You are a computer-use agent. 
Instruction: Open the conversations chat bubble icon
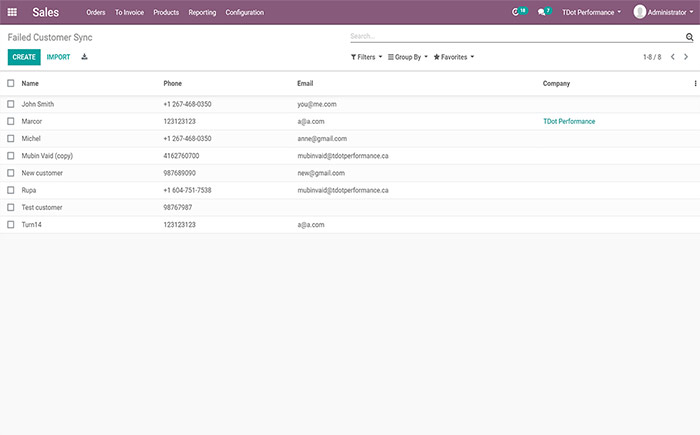pos(541,12)
